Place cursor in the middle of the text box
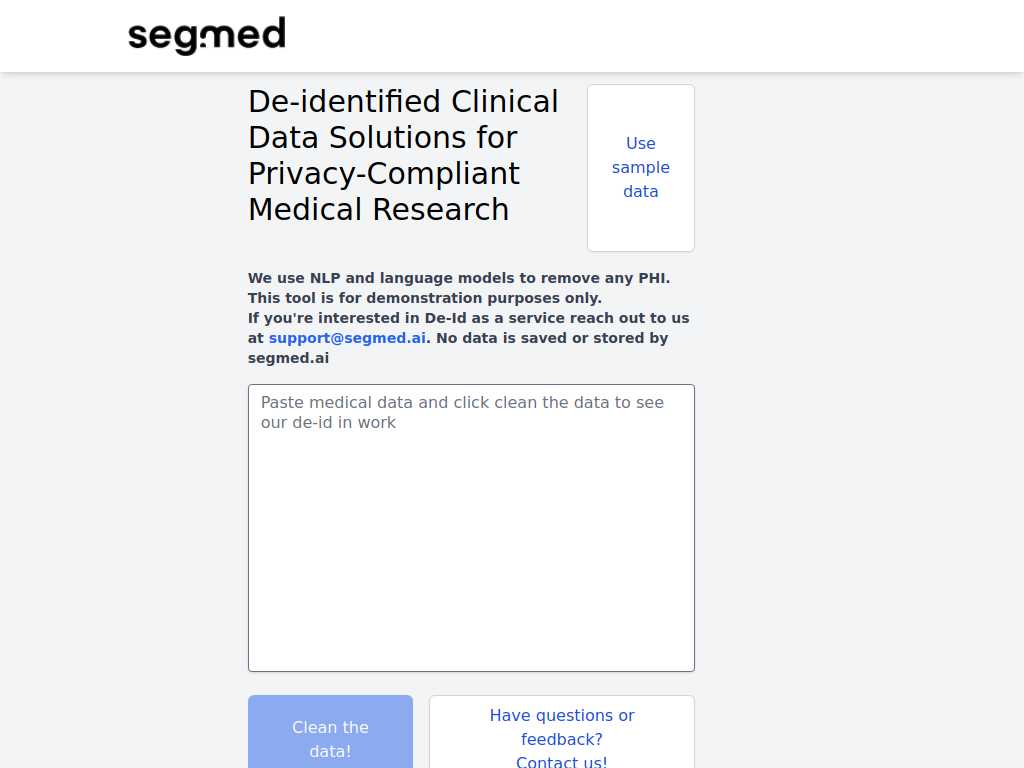Image resolution: width=1024 pixels, height=768 pixels. 472,528
